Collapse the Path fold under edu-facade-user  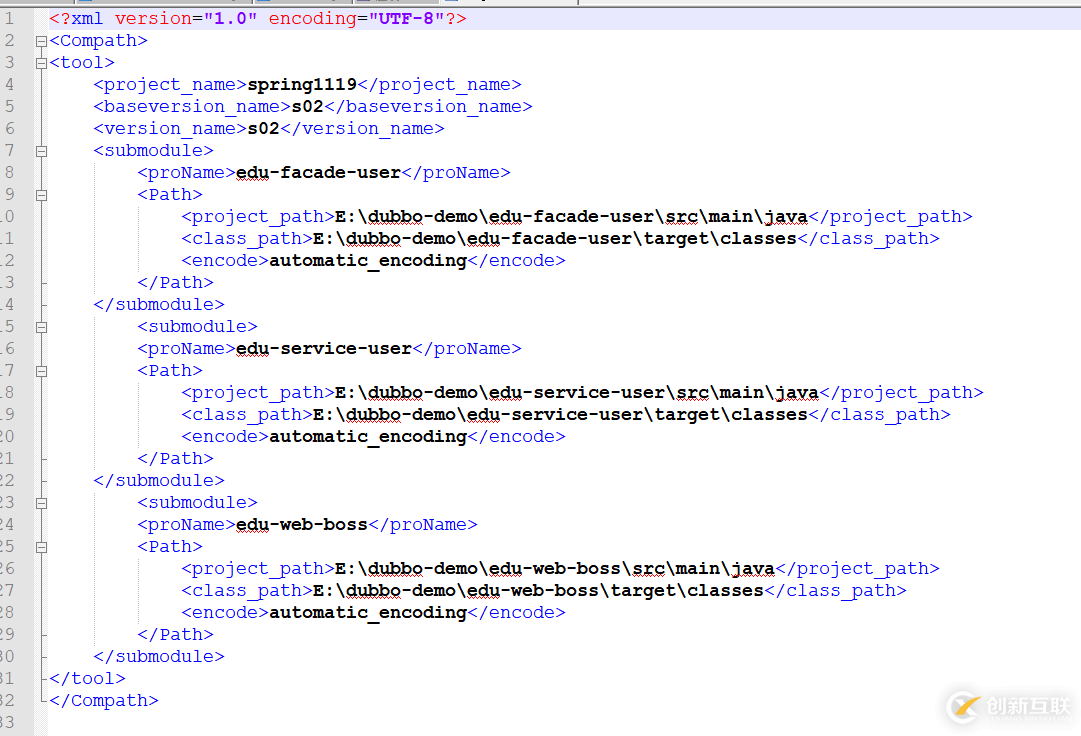click(41, 196)
